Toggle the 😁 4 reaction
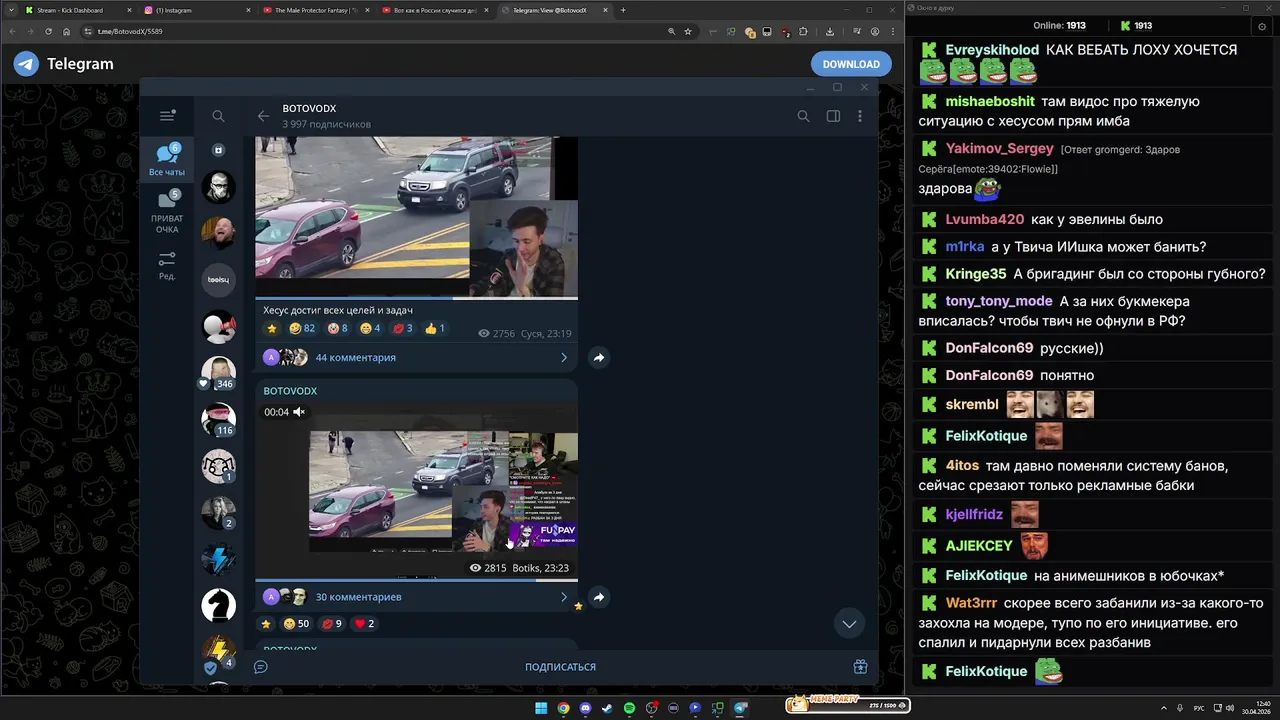This screenshot has width=1280, height=720. pos(370,328)
